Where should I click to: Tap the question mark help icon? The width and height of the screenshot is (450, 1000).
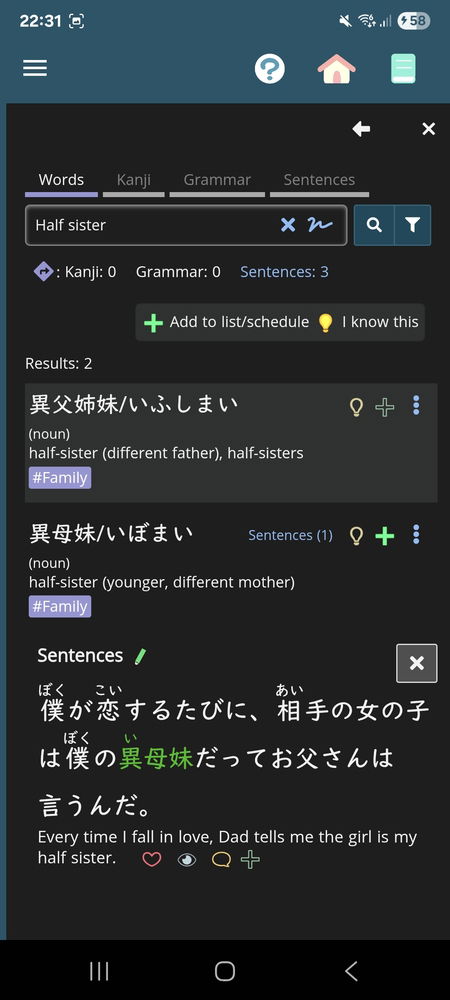270,68
